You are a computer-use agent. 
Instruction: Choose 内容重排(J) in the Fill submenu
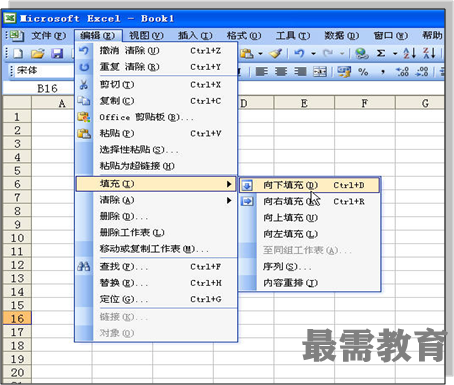[310, 283]
